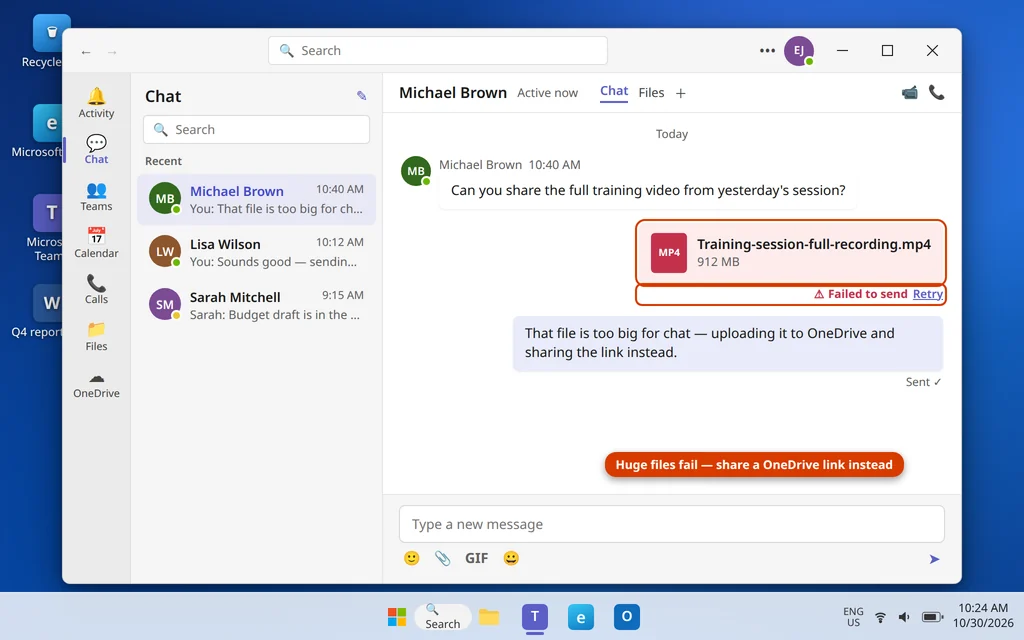Click the new chat compose pencil icon
The image size is (1024, 640).
tap(361, 96)
